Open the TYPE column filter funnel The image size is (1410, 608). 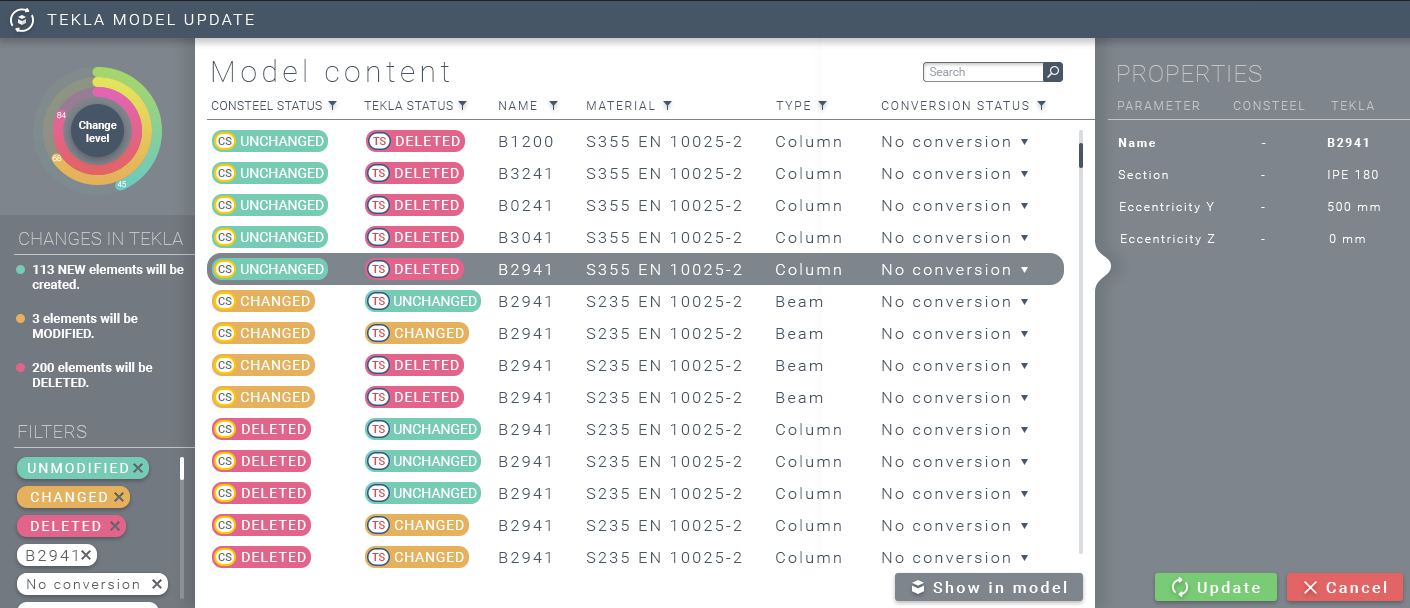[x=822, y=105]
